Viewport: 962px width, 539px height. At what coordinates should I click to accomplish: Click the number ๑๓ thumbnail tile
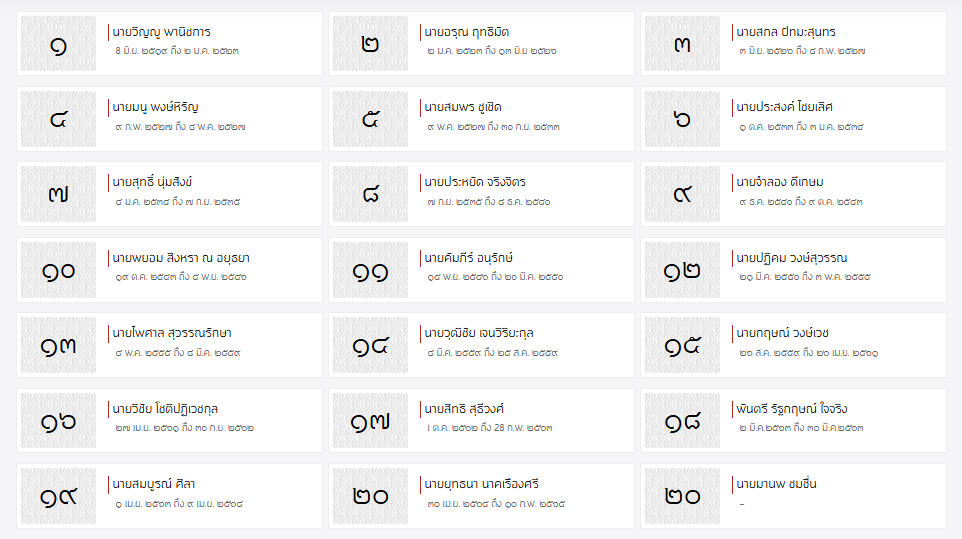pyautogui.click(x=58, y=345)
